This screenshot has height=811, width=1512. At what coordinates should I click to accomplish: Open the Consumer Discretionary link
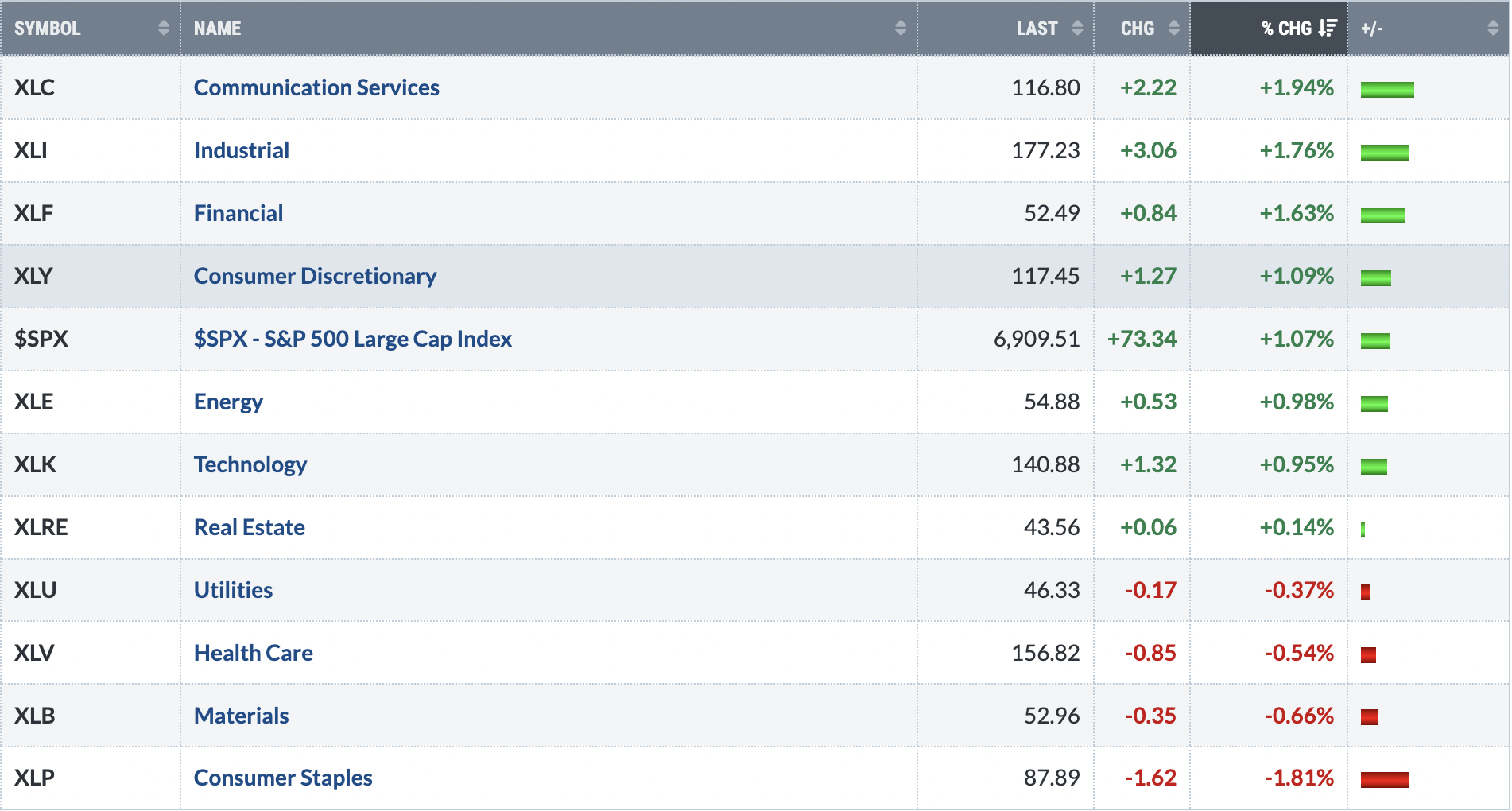click(315, 276)
